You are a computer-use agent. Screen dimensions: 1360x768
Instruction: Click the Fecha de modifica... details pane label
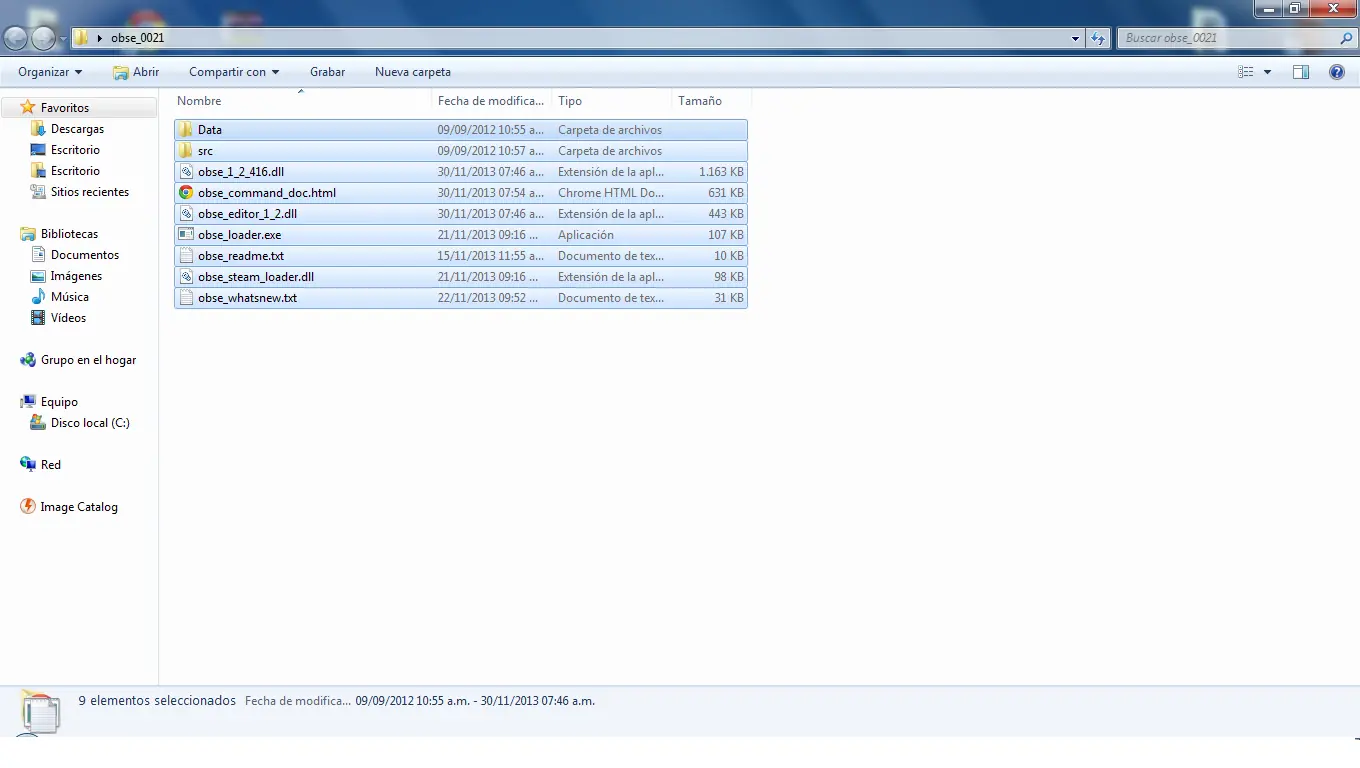point(298,701)
